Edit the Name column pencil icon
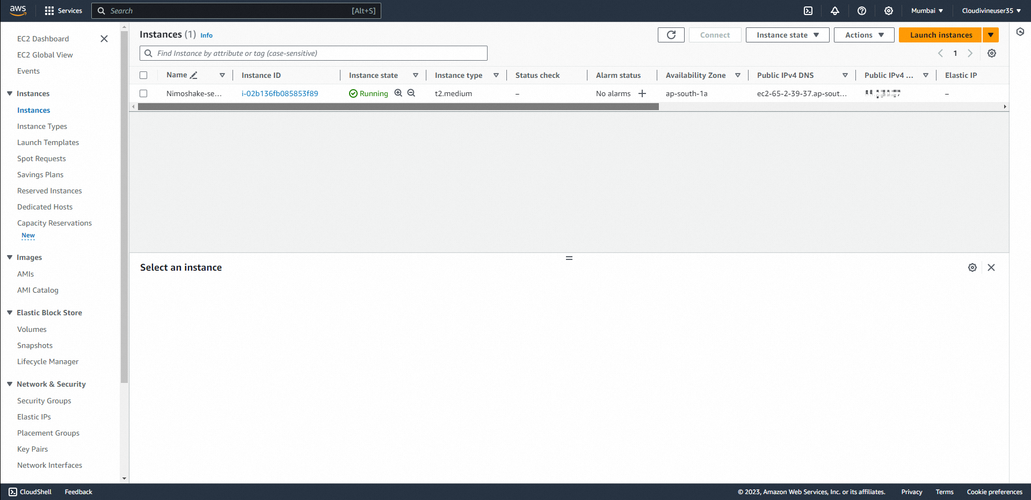1031x500 pixels. [x=193, y=76]
